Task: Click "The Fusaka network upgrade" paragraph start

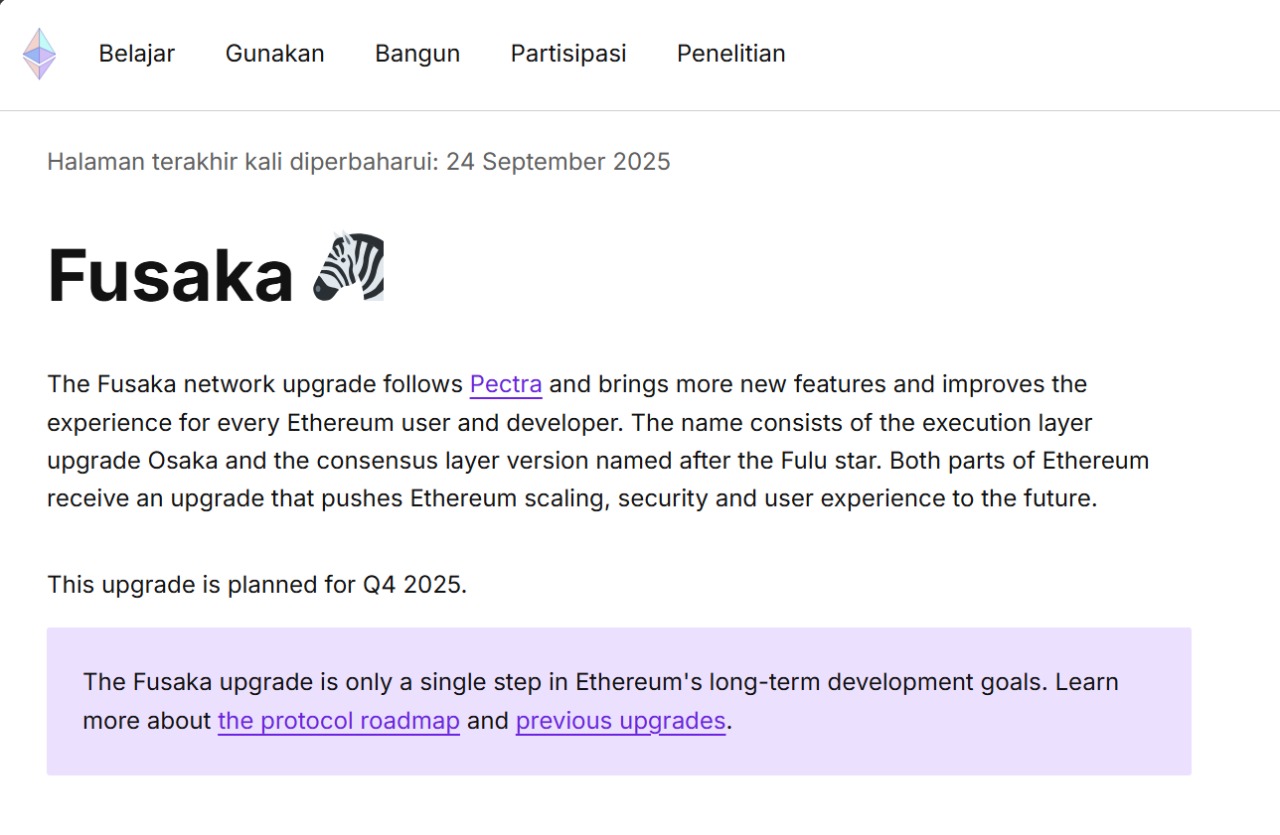Action: tap(160, 384)
